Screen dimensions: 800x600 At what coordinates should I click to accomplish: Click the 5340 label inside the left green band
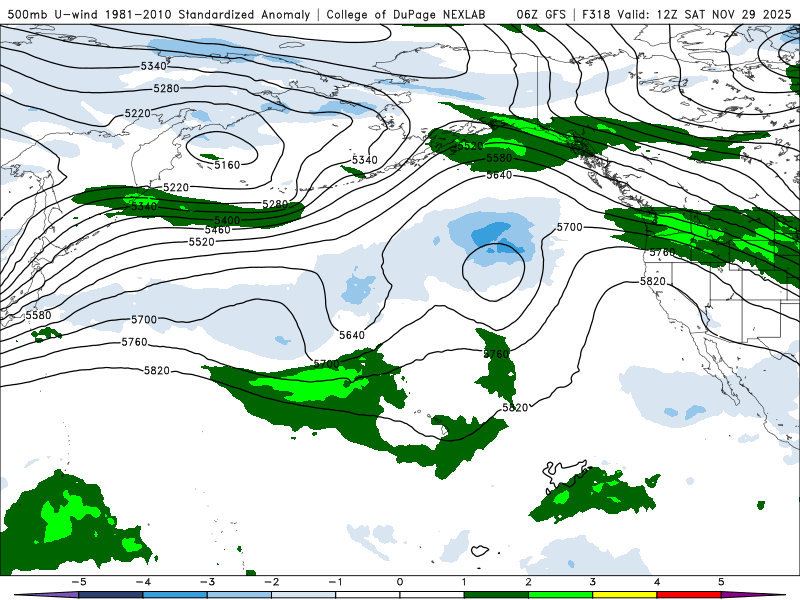[144, 207]
